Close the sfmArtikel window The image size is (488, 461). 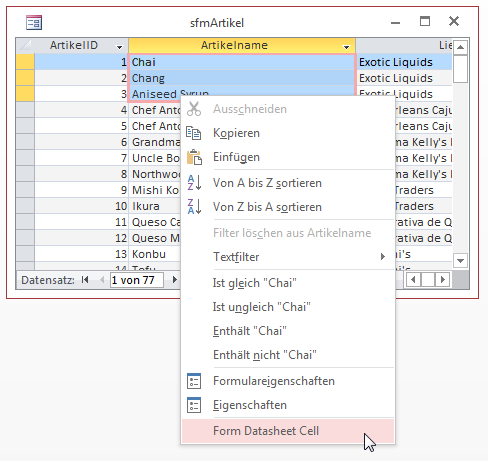point(454,21)
